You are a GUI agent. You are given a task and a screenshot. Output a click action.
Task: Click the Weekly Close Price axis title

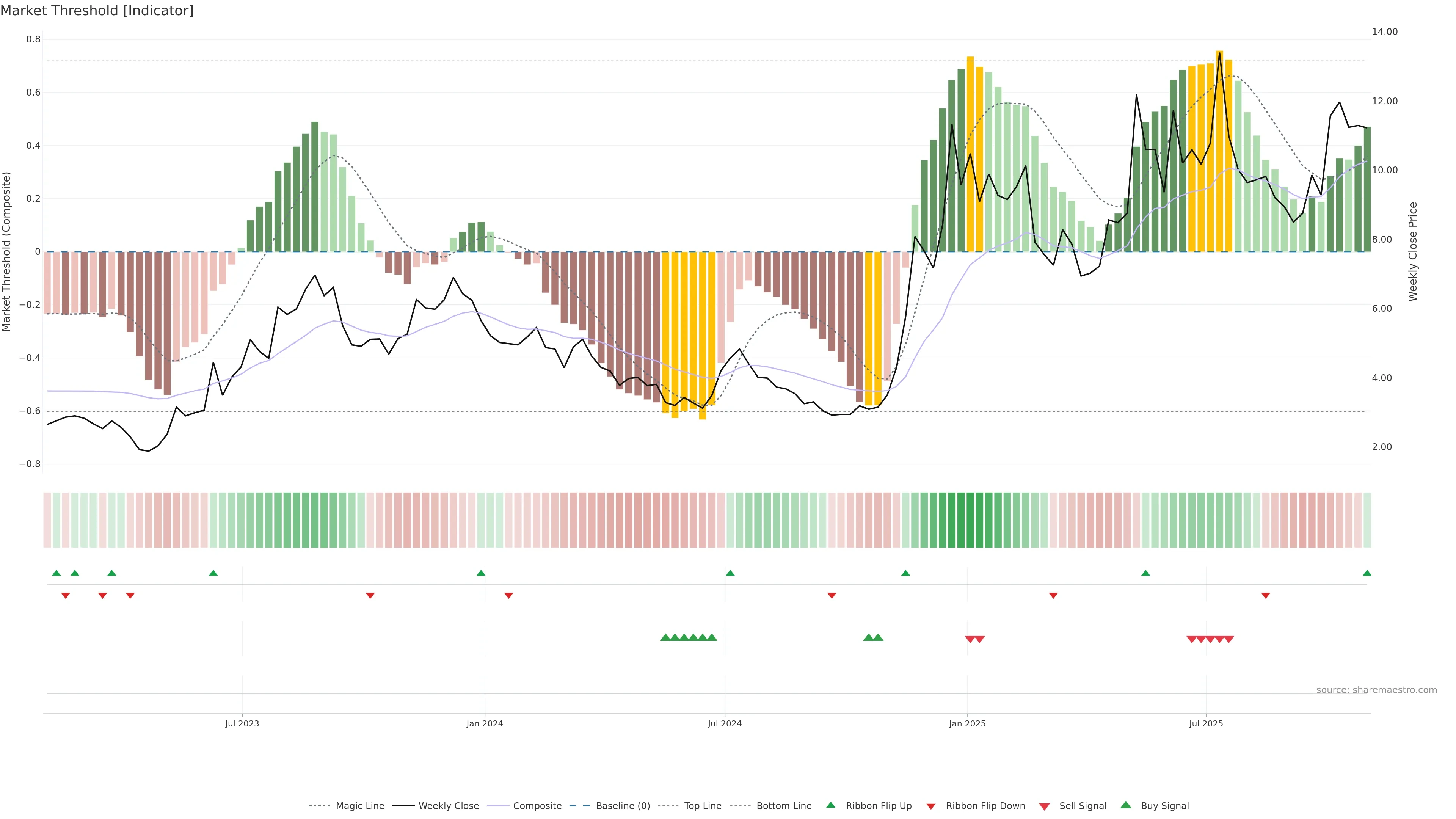1412,251
